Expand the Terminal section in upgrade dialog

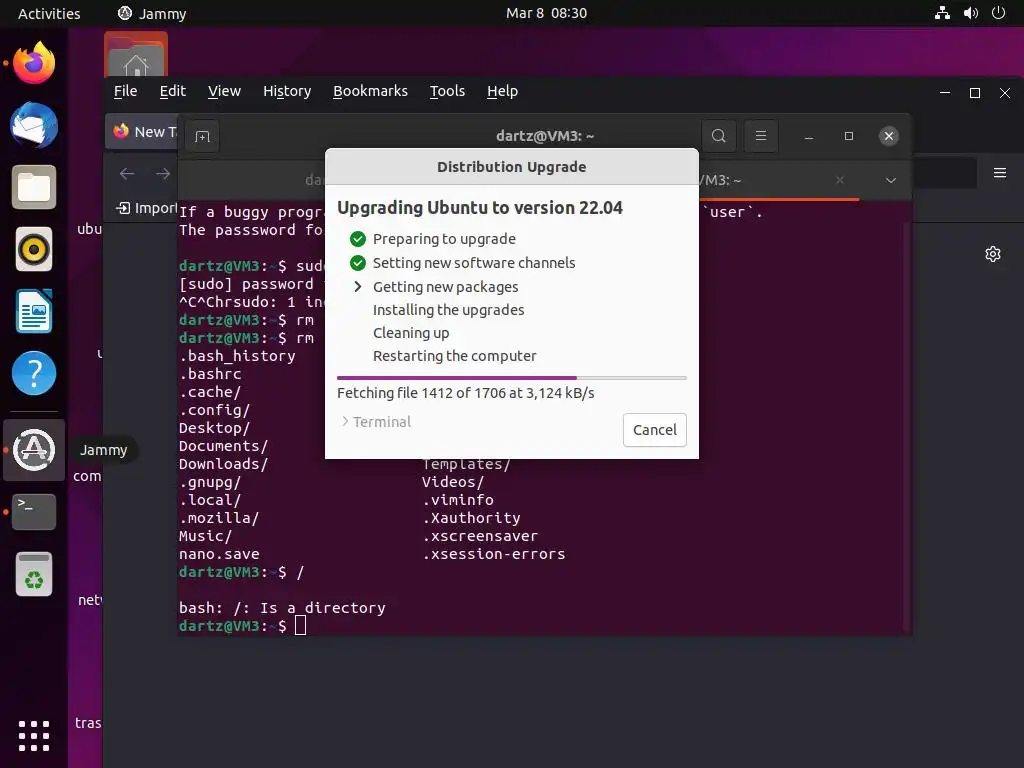pyautogui.click(x=376, y=422)
